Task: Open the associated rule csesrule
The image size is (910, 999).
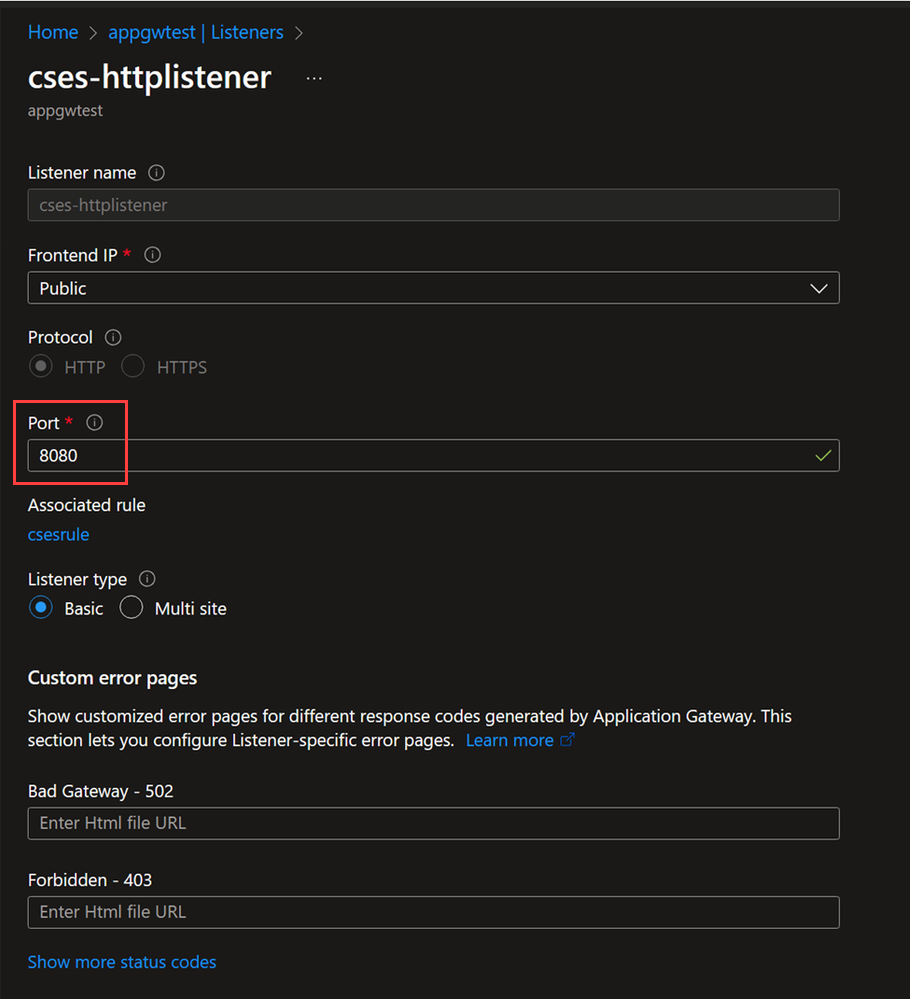Action: tap(58, 534)
